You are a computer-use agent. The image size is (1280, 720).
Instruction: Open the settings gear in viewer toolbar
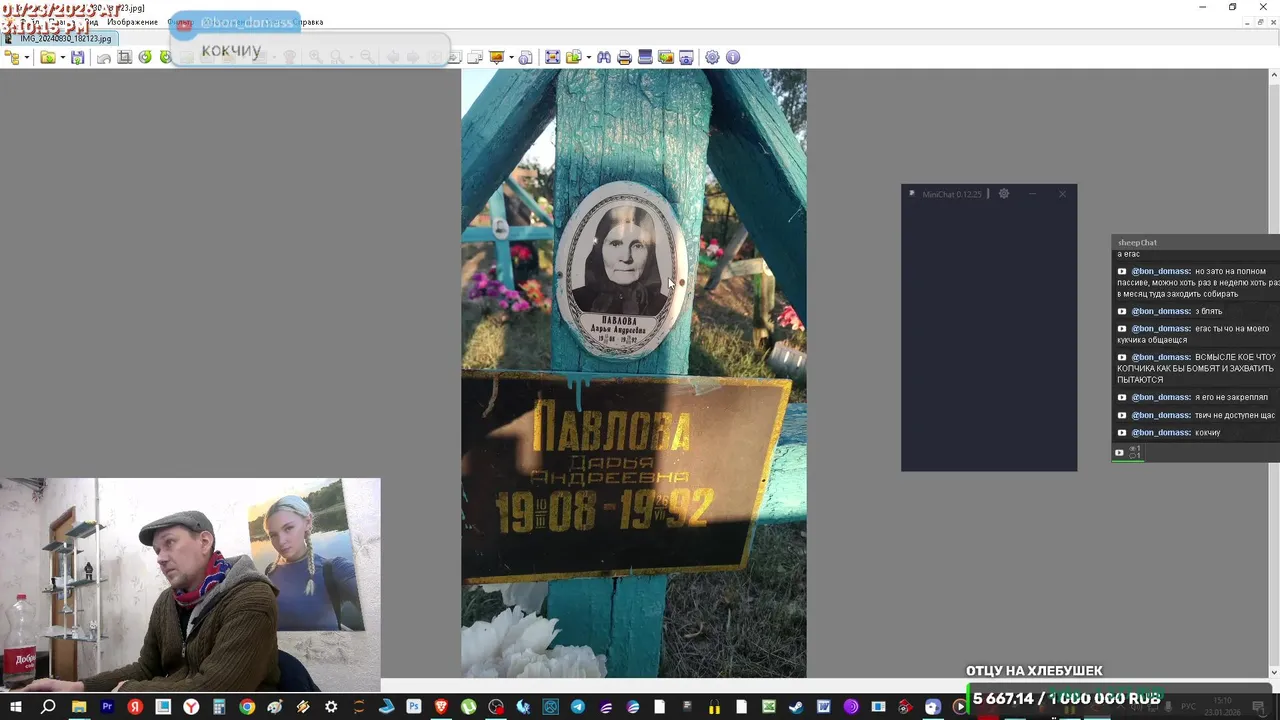712,57
